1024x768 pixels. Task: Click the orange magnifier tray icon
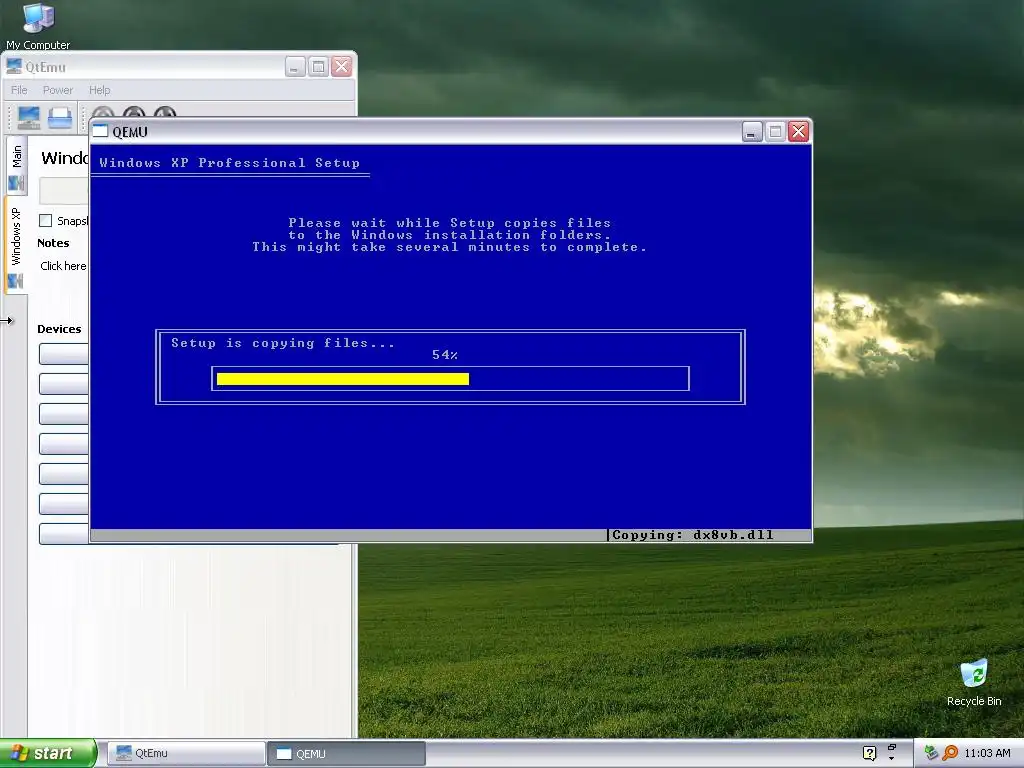950,753
